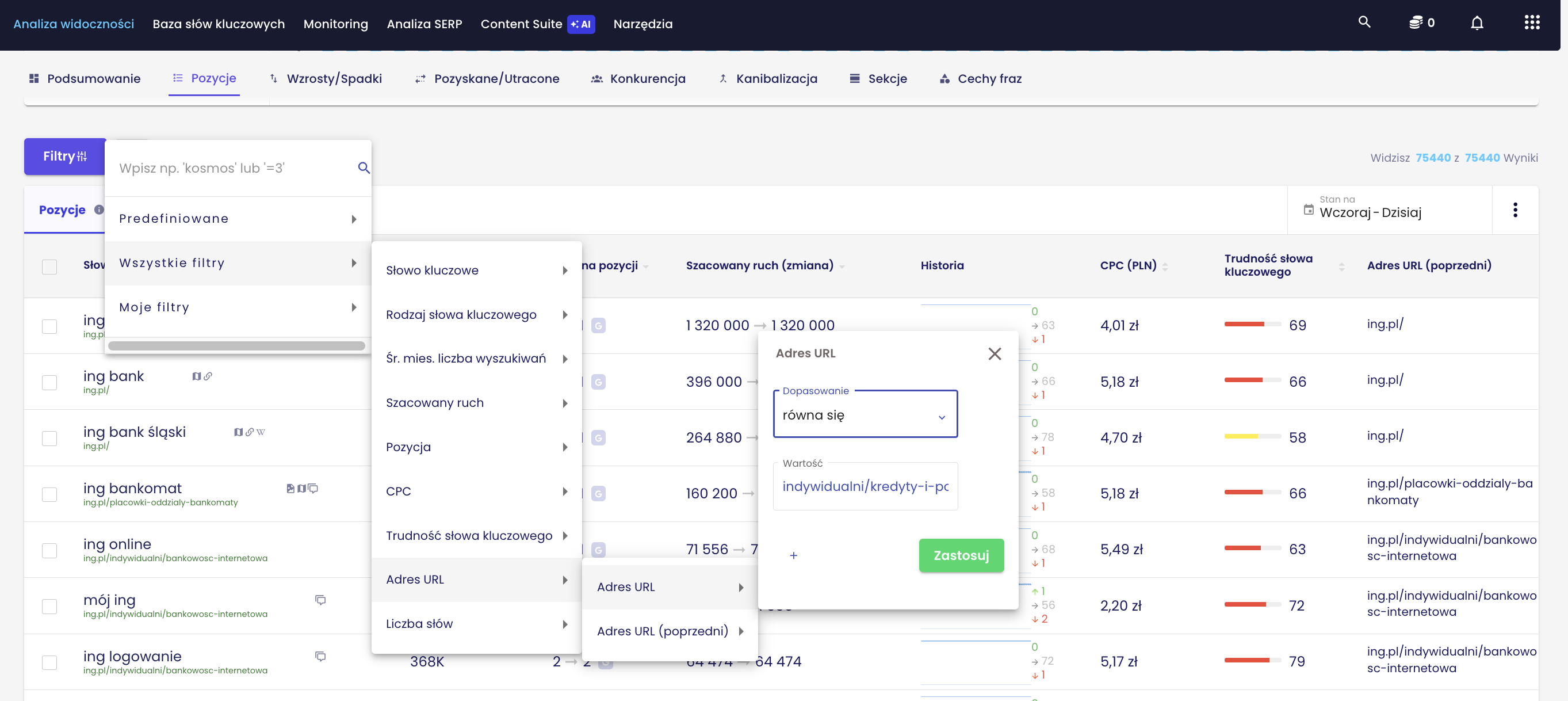Open the Adres URL (poprzedni) submenu

(670, 631)
